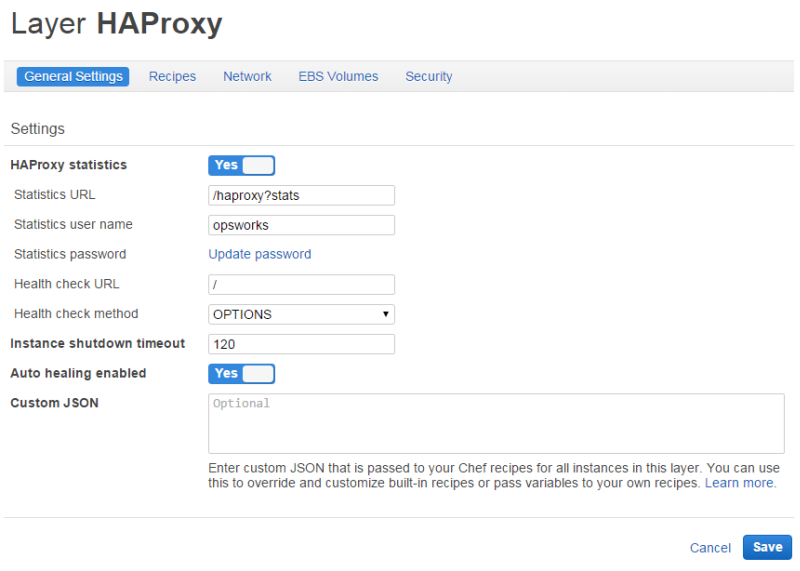Click the Auto healing enabled label

[x=78, y=374]
